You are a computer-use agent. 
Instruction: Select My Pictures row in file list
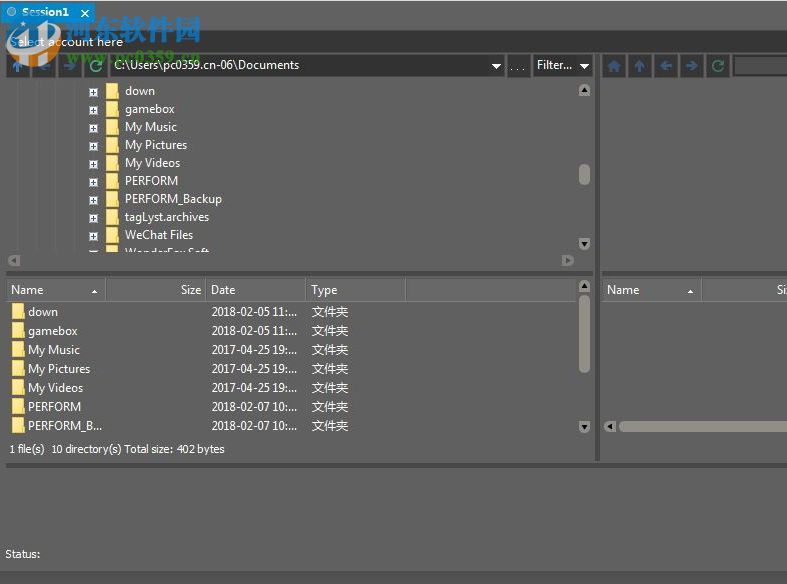(x=291, y=369)
